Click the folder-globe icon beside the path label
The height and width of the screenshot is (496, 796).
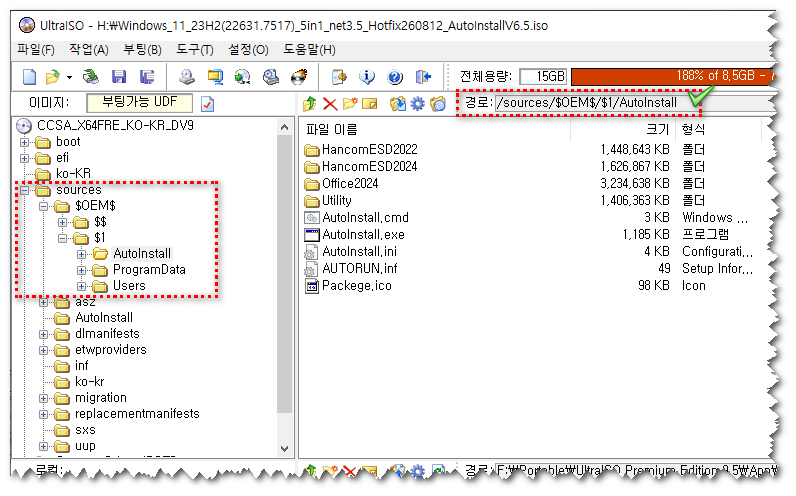(438, 104)
